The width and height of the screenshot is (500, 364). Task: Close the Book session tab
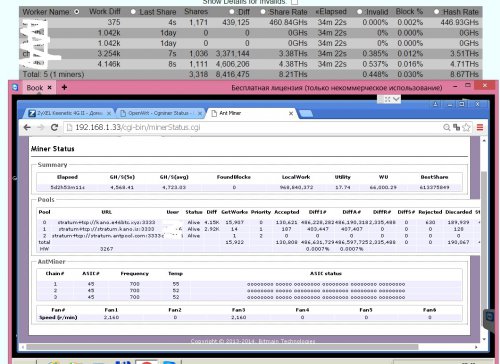click(49, 87)
